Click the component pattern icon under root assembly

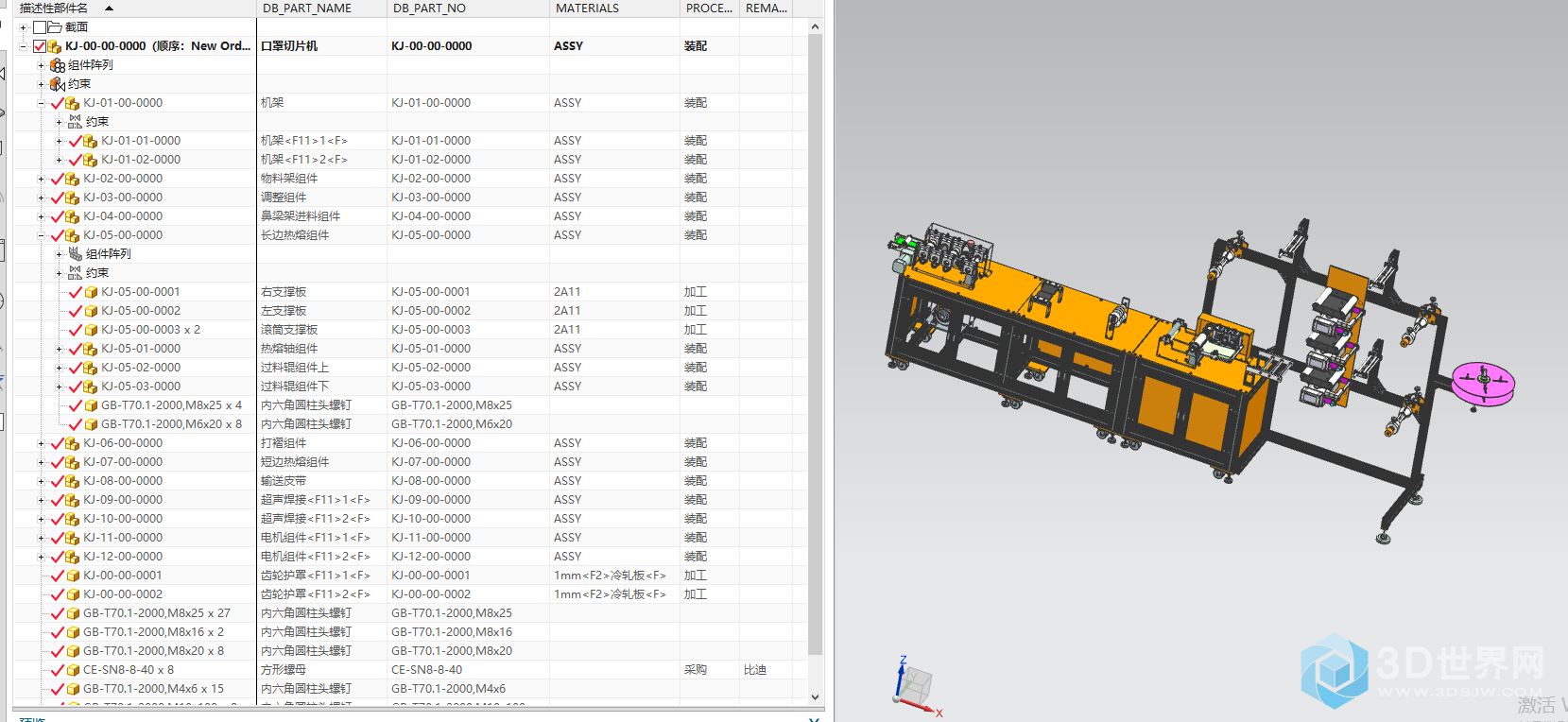point(58,65)
